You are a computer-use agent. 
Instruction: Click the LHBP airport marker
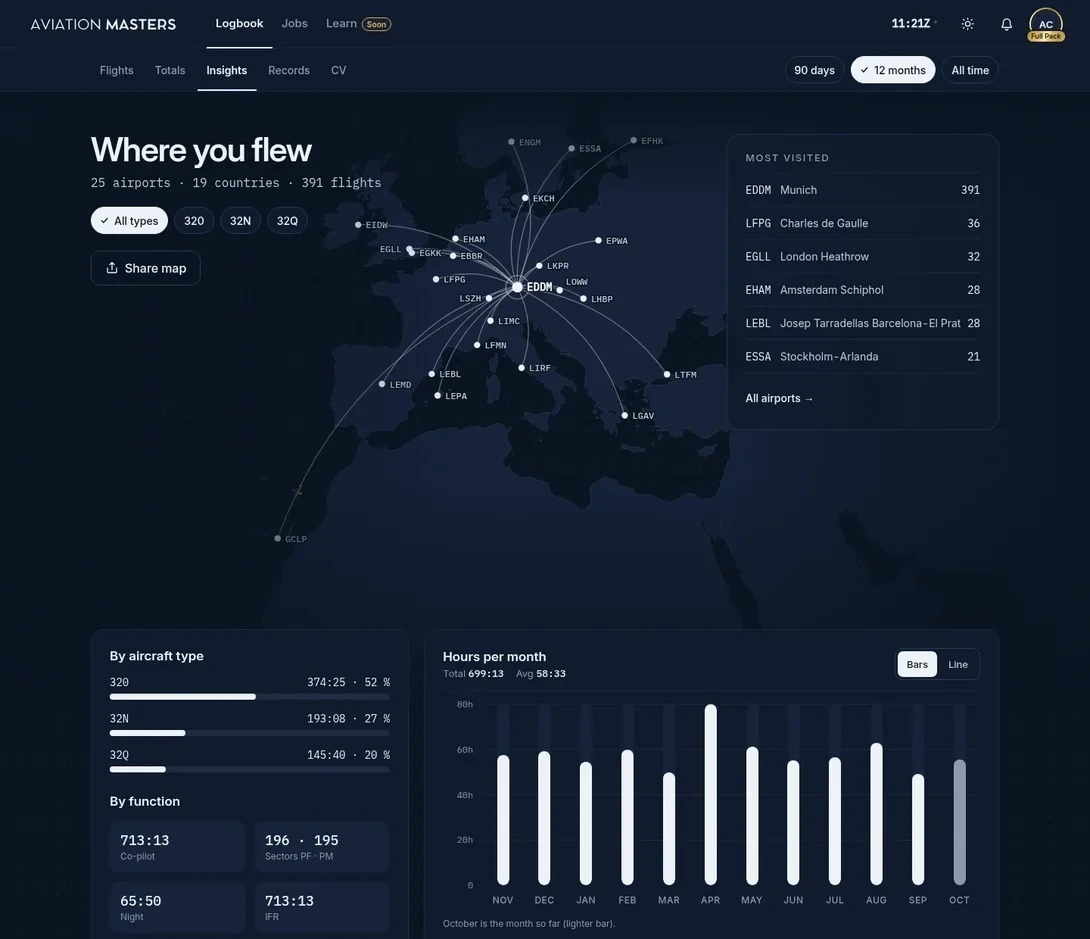583,299
